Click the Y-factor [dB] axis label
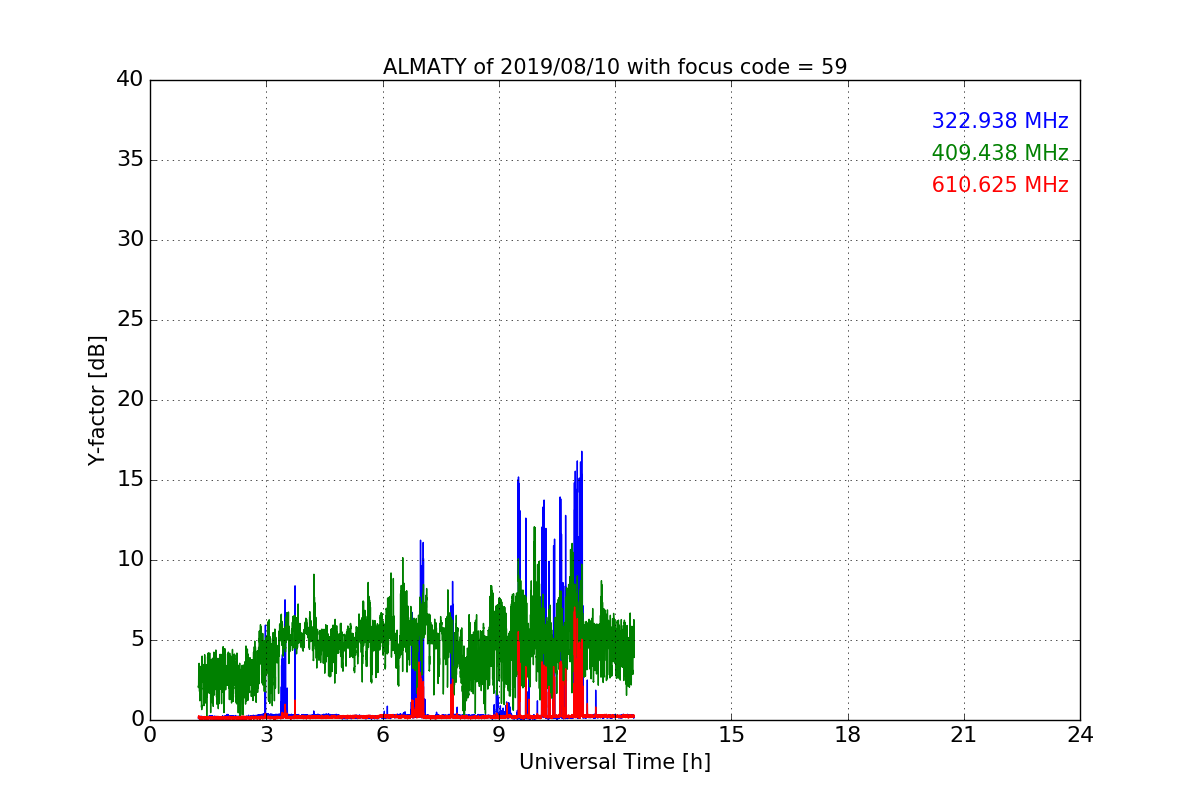 tap(97, 400)
